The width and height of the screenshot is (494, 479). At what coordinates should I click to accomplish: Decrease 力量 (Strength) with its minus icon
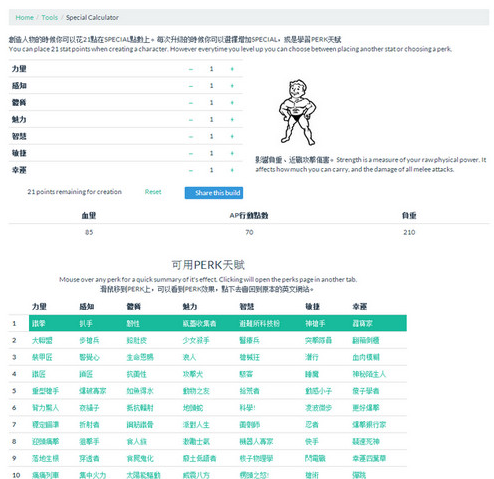[191, 69]
